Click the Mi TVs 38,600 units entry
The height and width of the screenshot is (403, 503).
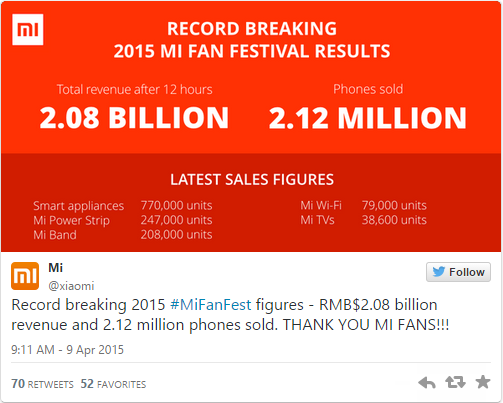pos(363,220)
